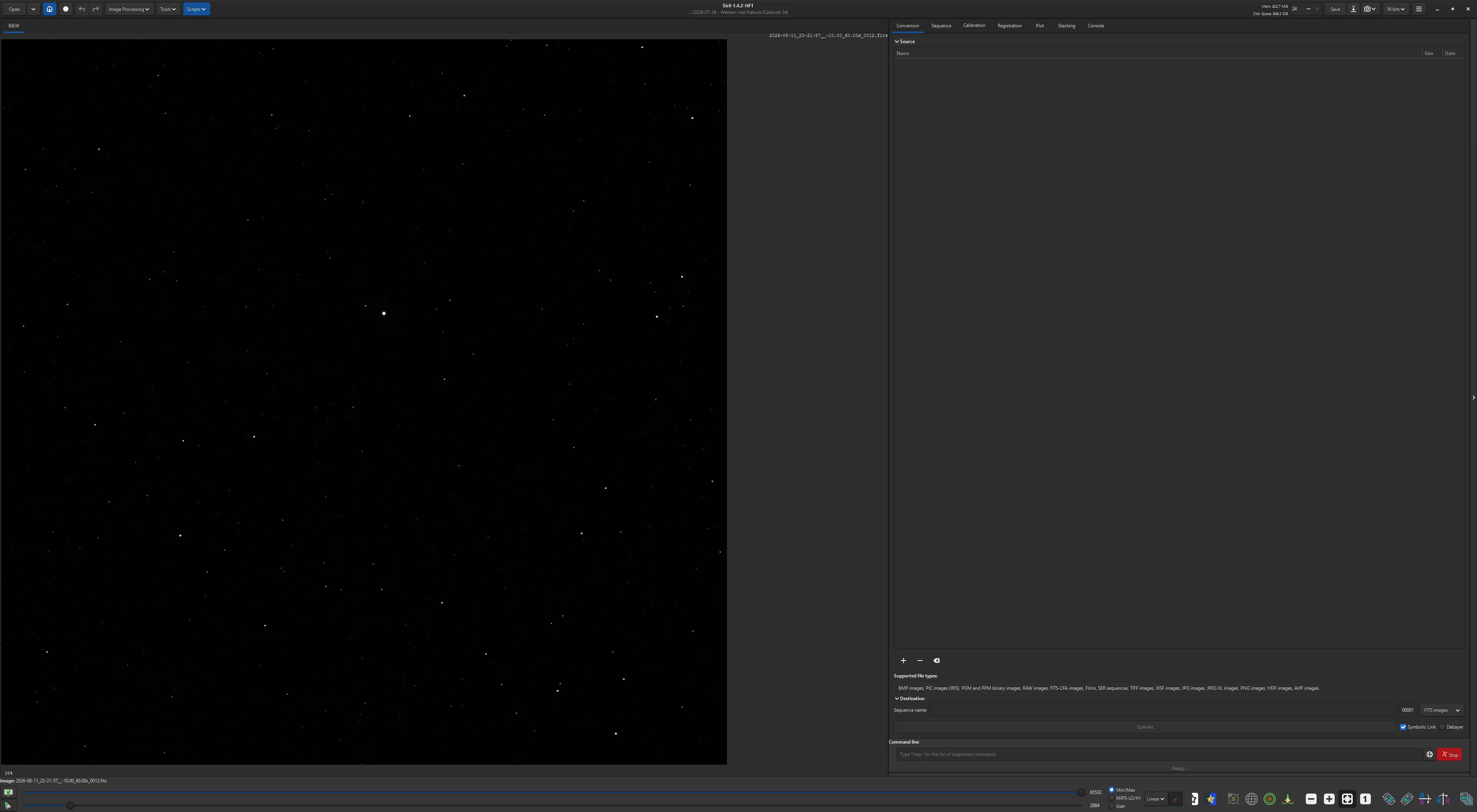Click the astrometry galaxy annotation icon

pos(1233,799)
